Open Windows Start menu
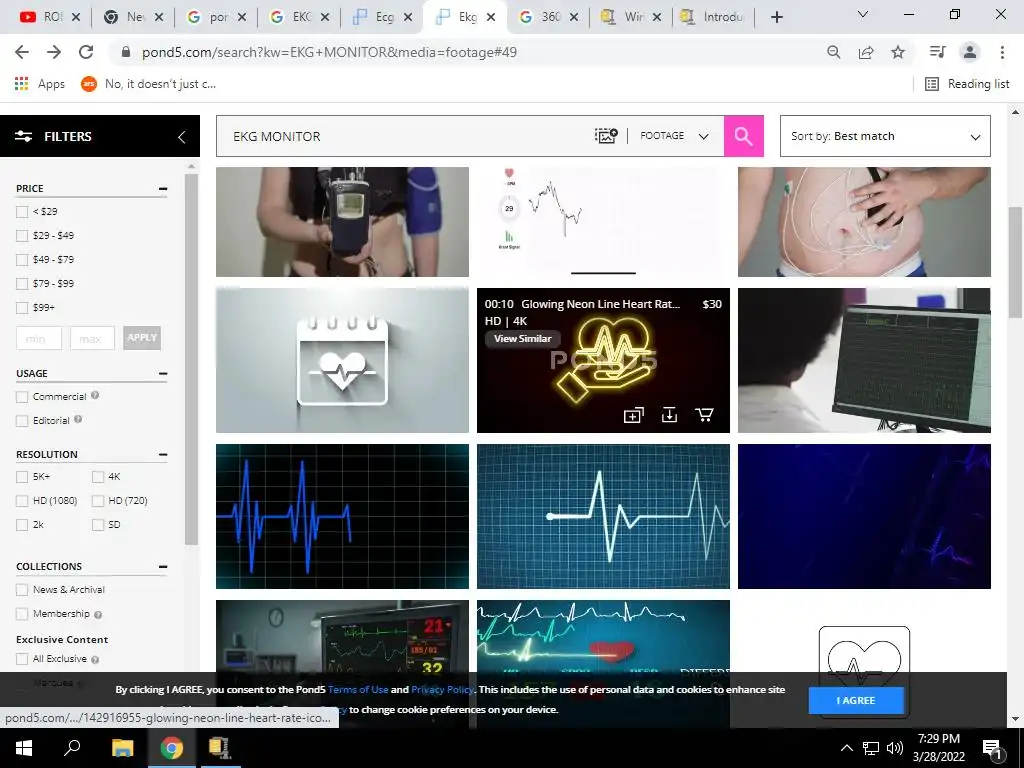 tap(24, 748)
